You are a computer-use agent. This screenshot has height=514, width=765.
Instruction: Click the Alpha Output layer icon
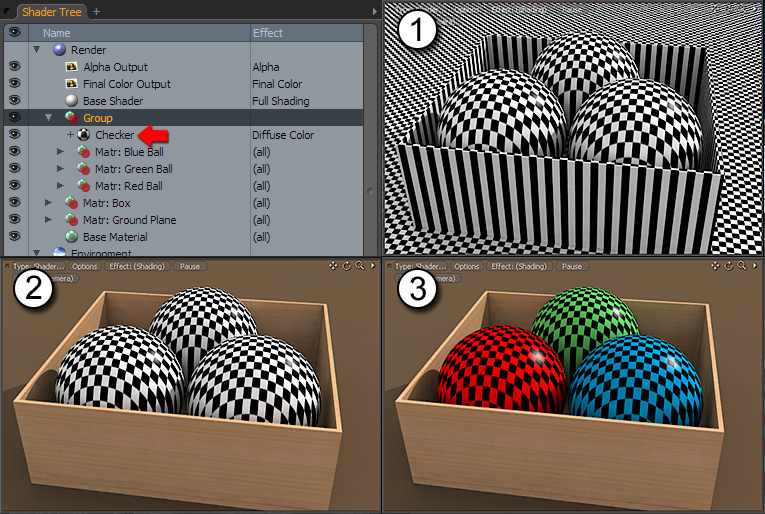tap(71, 67)
